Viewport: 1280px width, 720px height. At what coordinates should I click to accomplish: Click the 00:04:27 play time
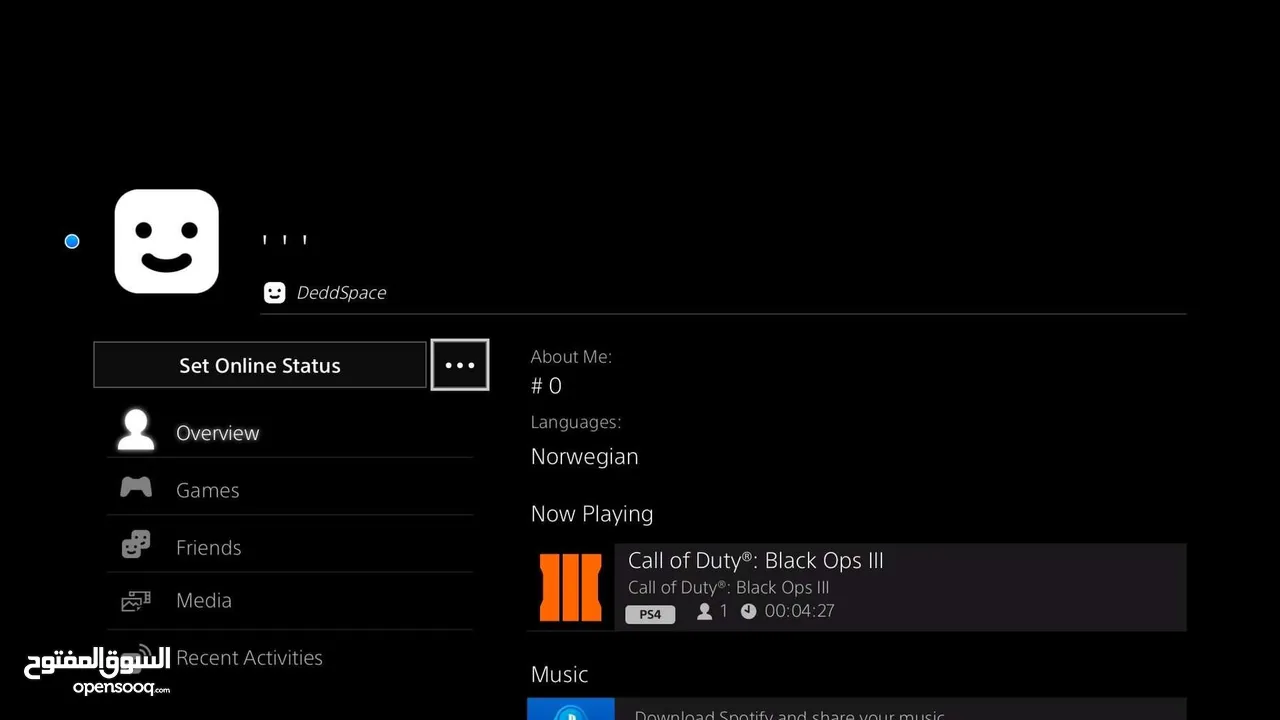799,611
